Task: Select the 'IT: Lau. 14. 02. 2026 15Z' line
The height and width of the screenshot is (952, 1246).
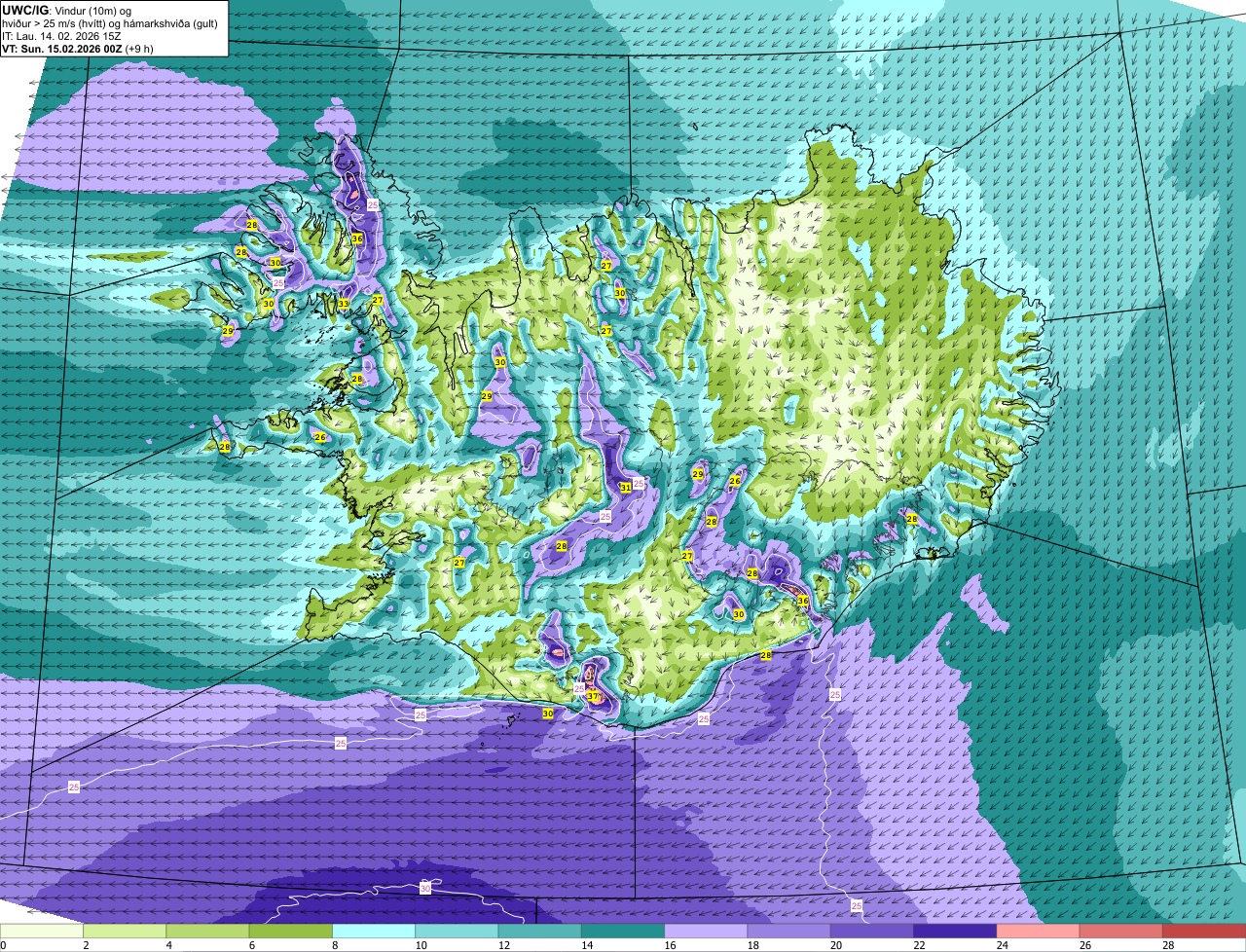Action: [61, 36]
